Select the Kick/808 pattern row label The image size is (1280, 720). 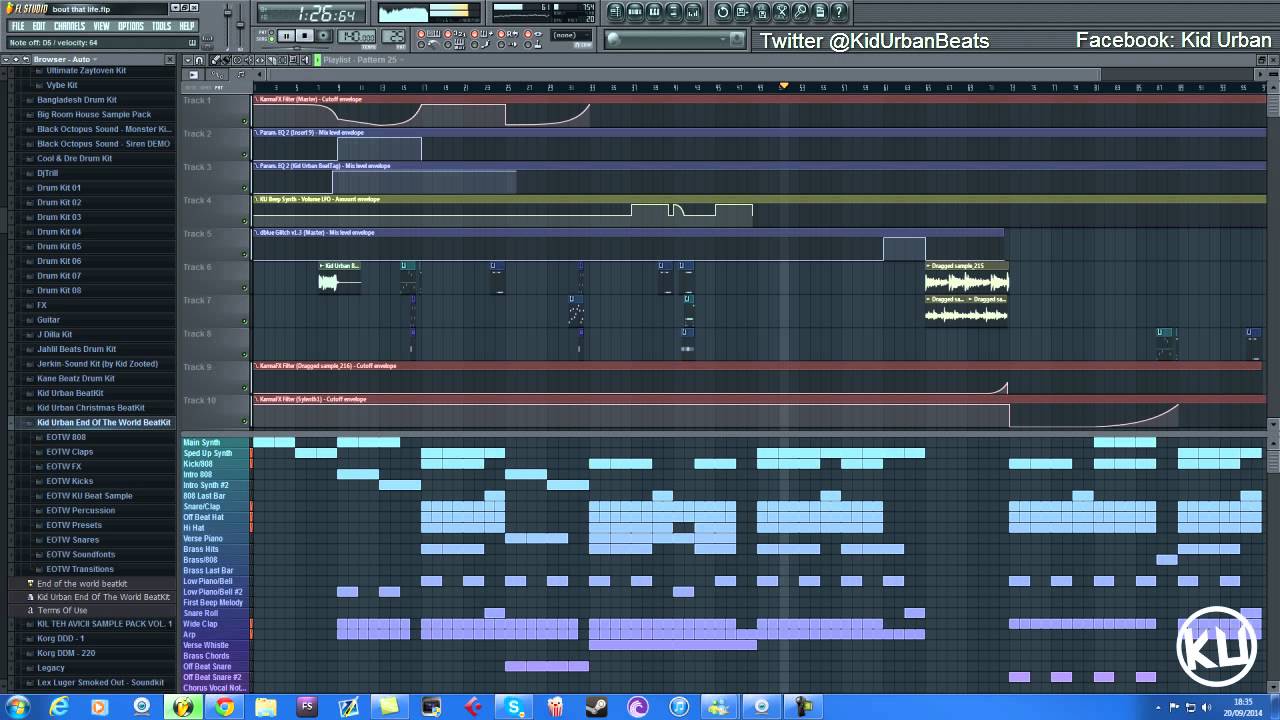(x=216, y=464)
